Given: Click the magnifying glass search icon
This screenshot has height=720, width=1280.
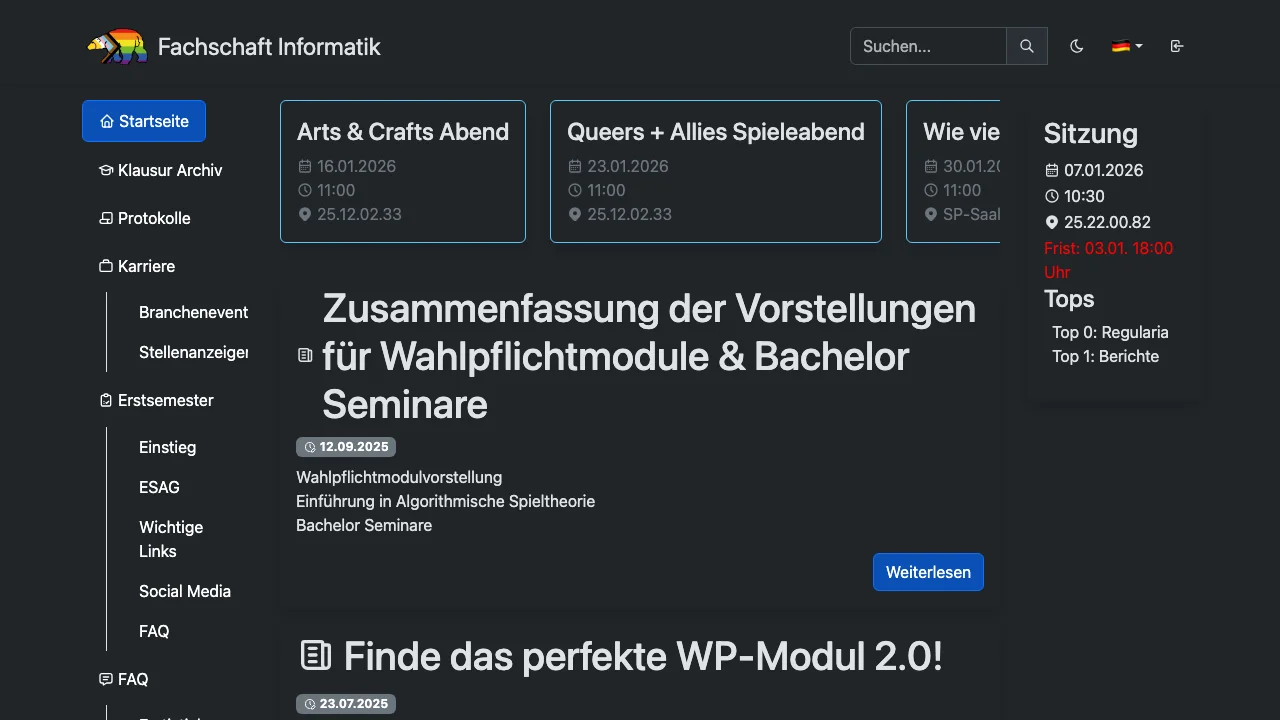Looking at the screenshot, I should (1026, 46).
